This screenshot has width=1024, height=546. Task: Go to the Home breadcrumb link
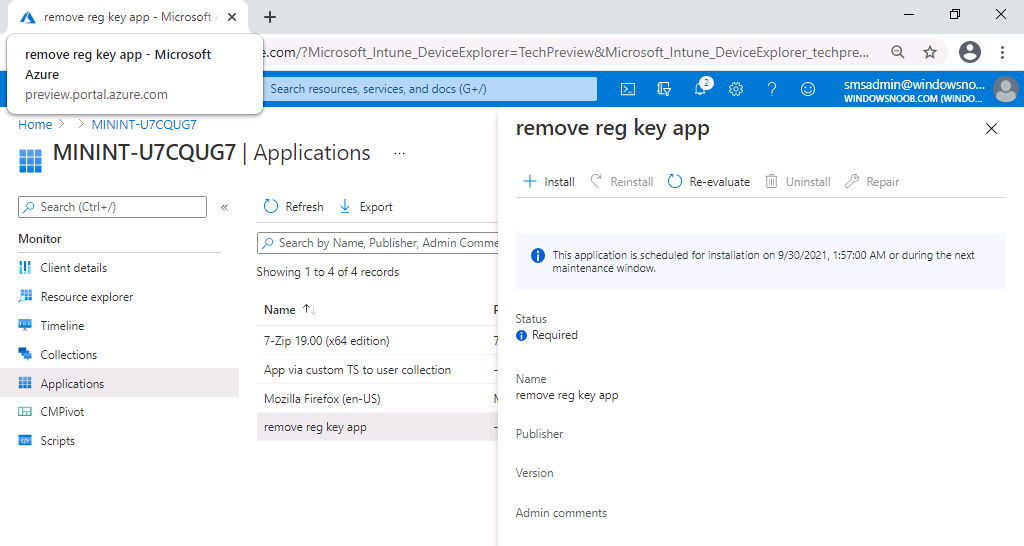click(35, 124)
